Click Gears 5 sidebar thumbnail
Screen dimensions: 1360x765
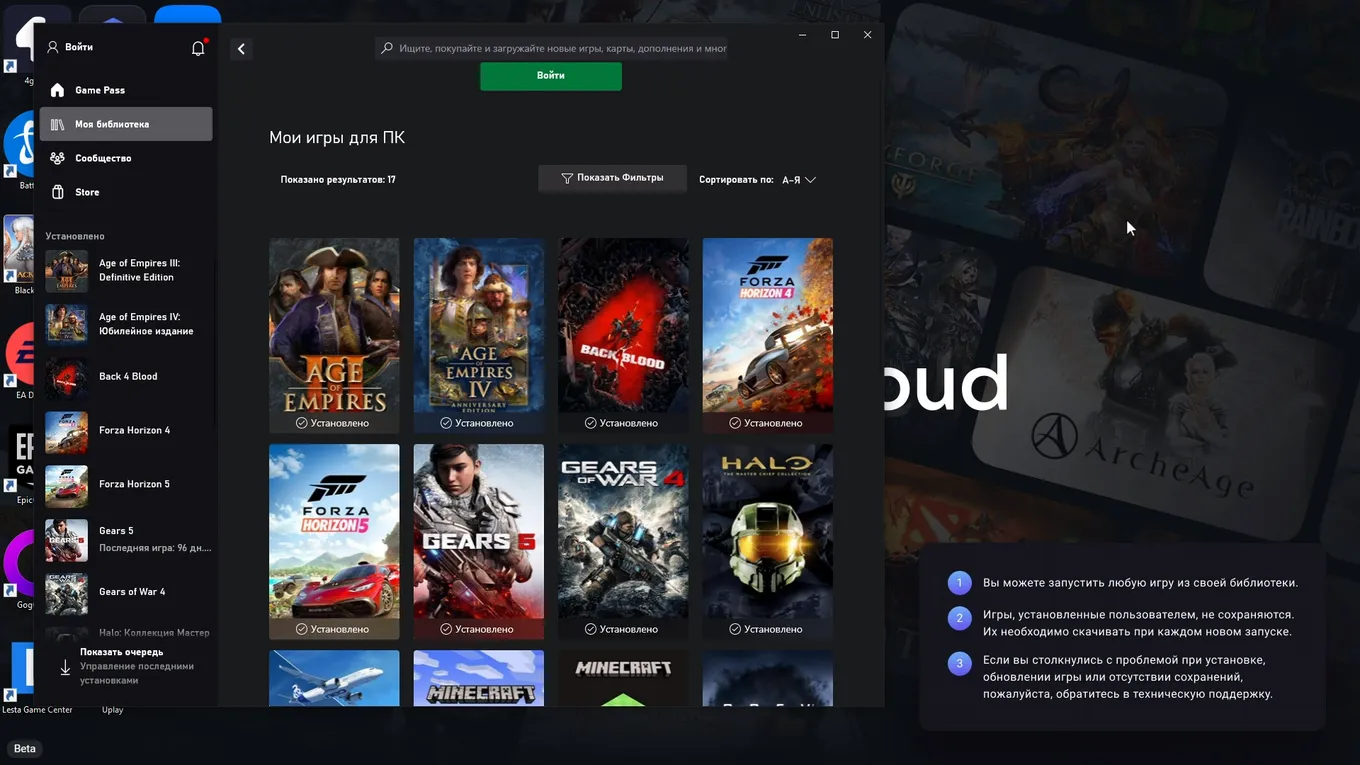pos(66,539)
